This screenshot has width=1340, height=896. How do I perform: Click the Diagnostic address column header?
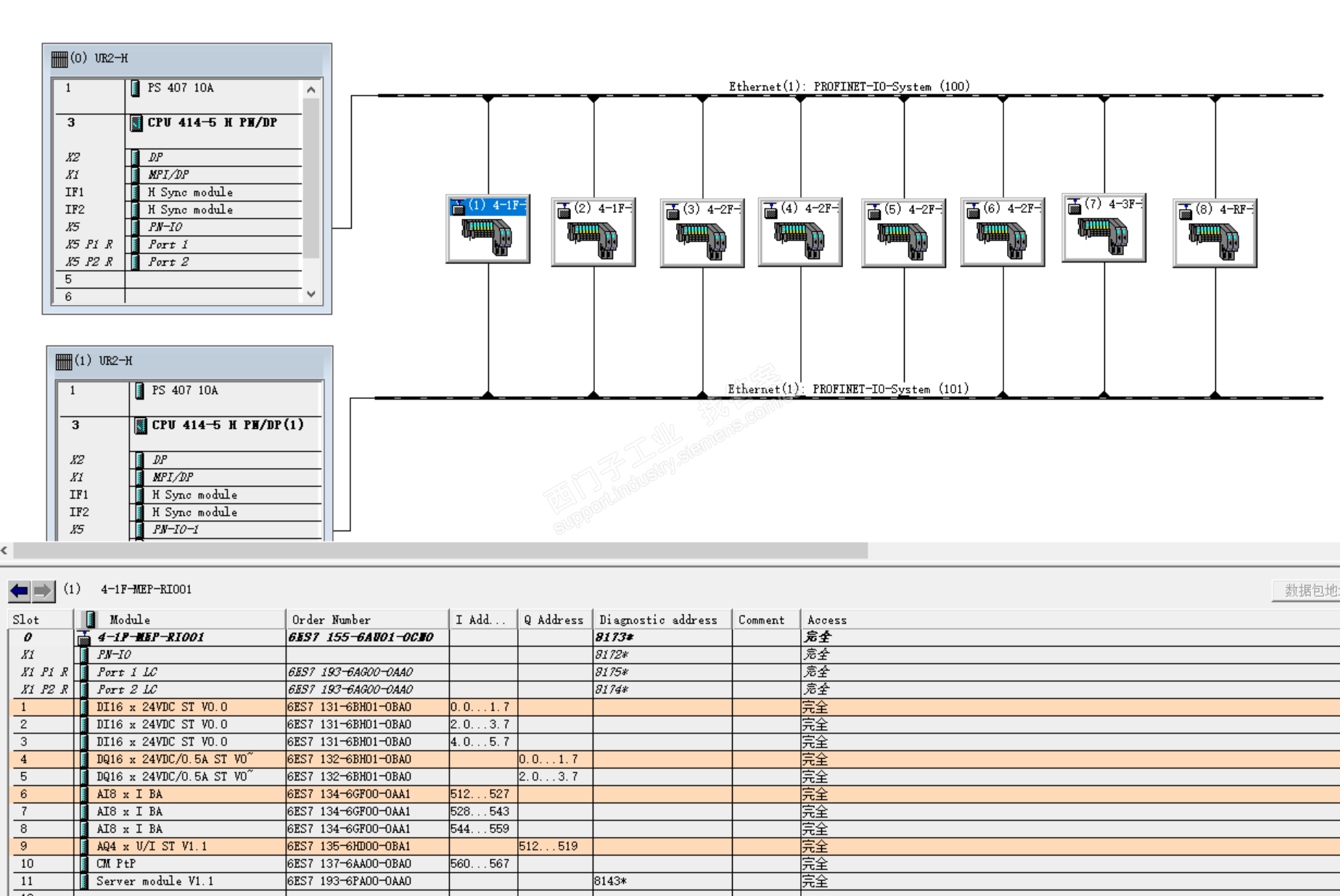click(x=662, y=620)
